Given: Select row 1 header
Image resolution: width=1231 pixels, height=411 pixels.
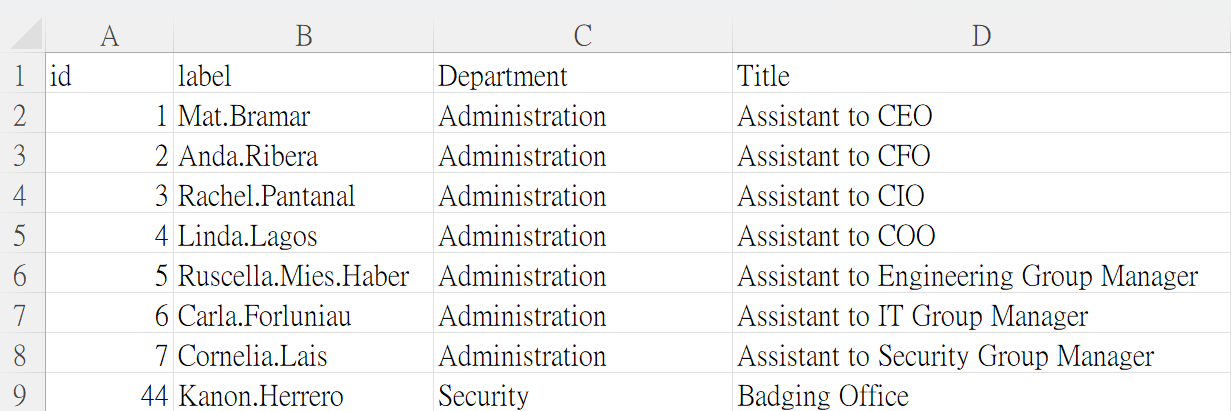Looking at the screenshot, I should pyautogui.click(x=22, y=76).
